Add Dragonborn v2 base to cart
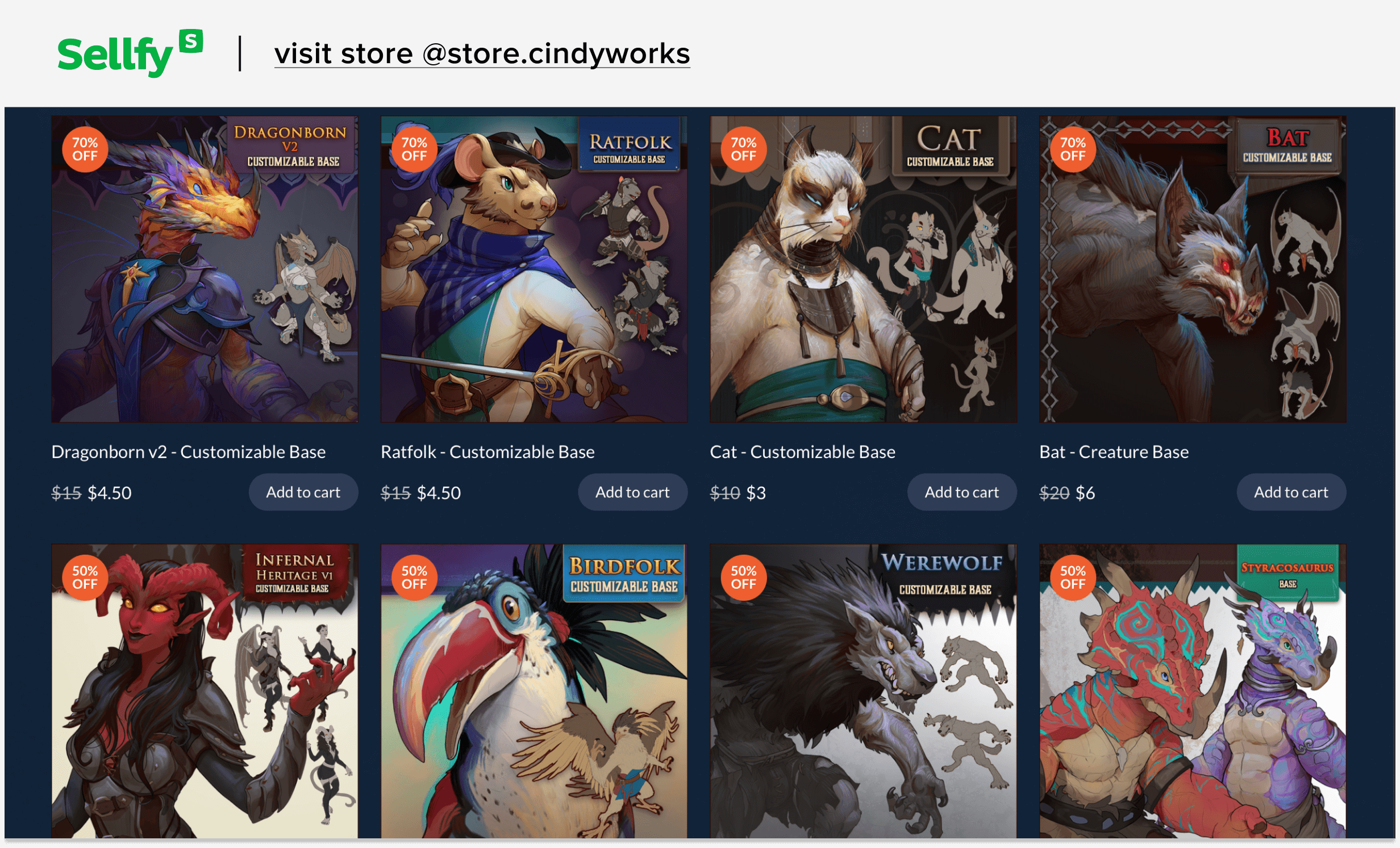The width and height of the screenshot is (1400, 848). click(303, 492)
